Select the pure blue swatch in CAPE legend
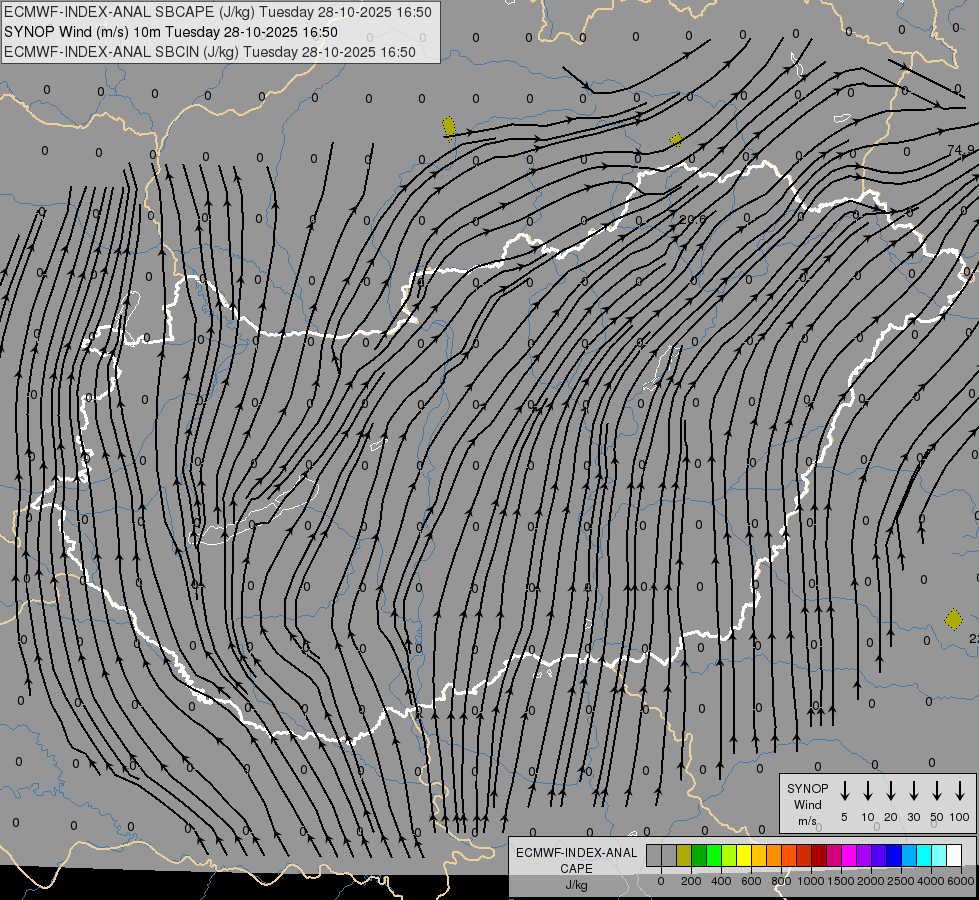Screen dimensions: 979x900 (x=895, y=855)
